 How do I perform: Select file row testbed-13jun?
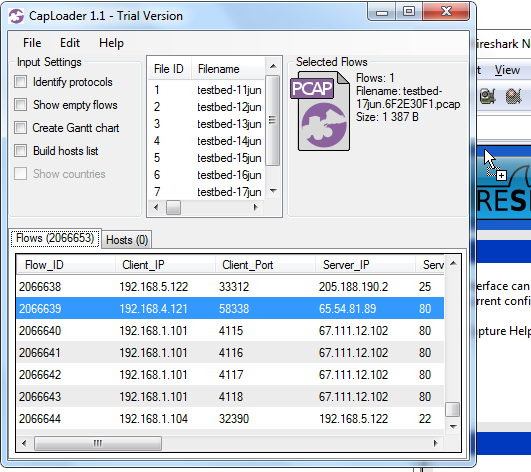pyautogui.click(x=207, y=124)
